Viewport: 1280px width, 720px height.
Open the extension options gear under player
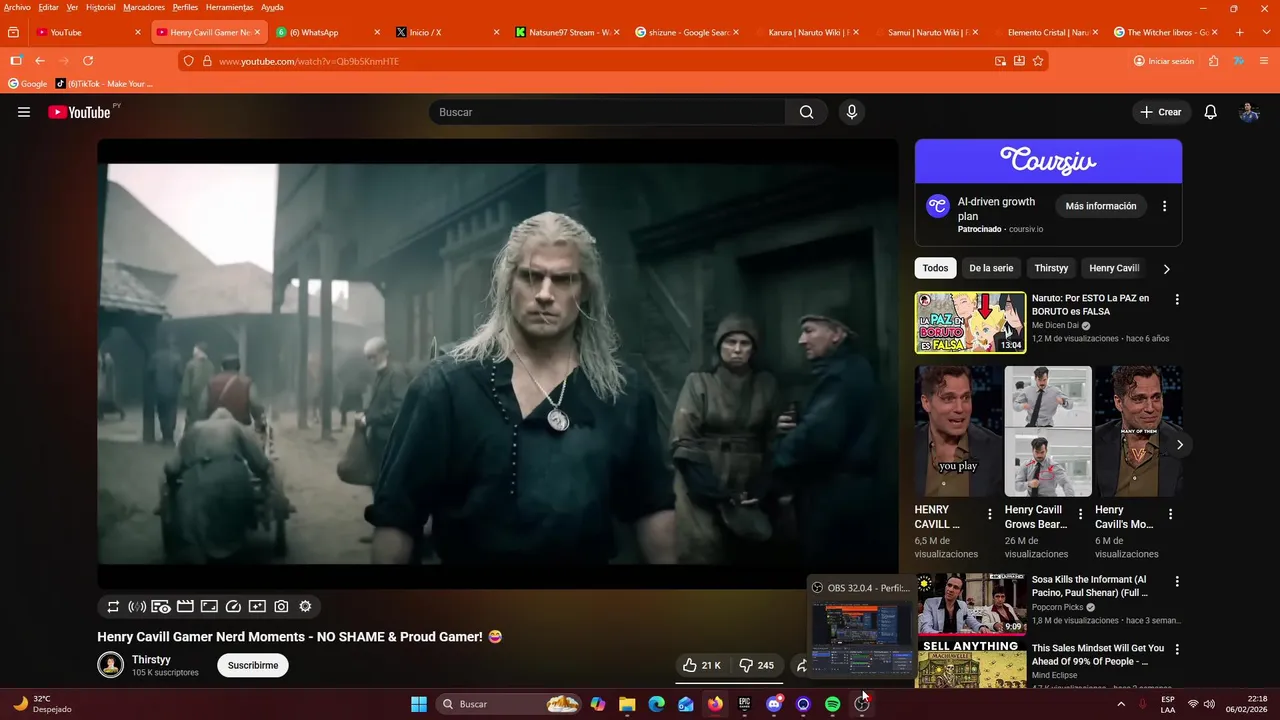click(305, 606)
